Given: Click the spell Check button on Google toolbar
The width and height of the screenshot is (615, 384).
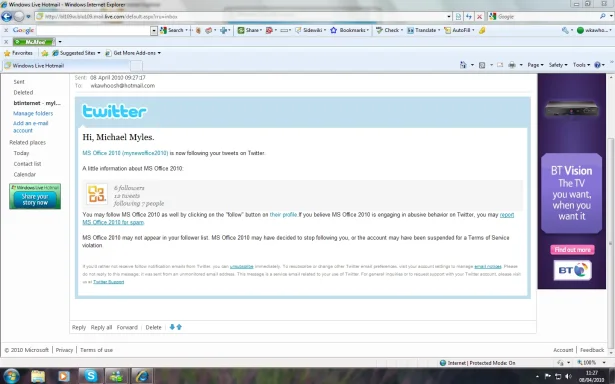Looking at the screenshot, I should (388, 30).
